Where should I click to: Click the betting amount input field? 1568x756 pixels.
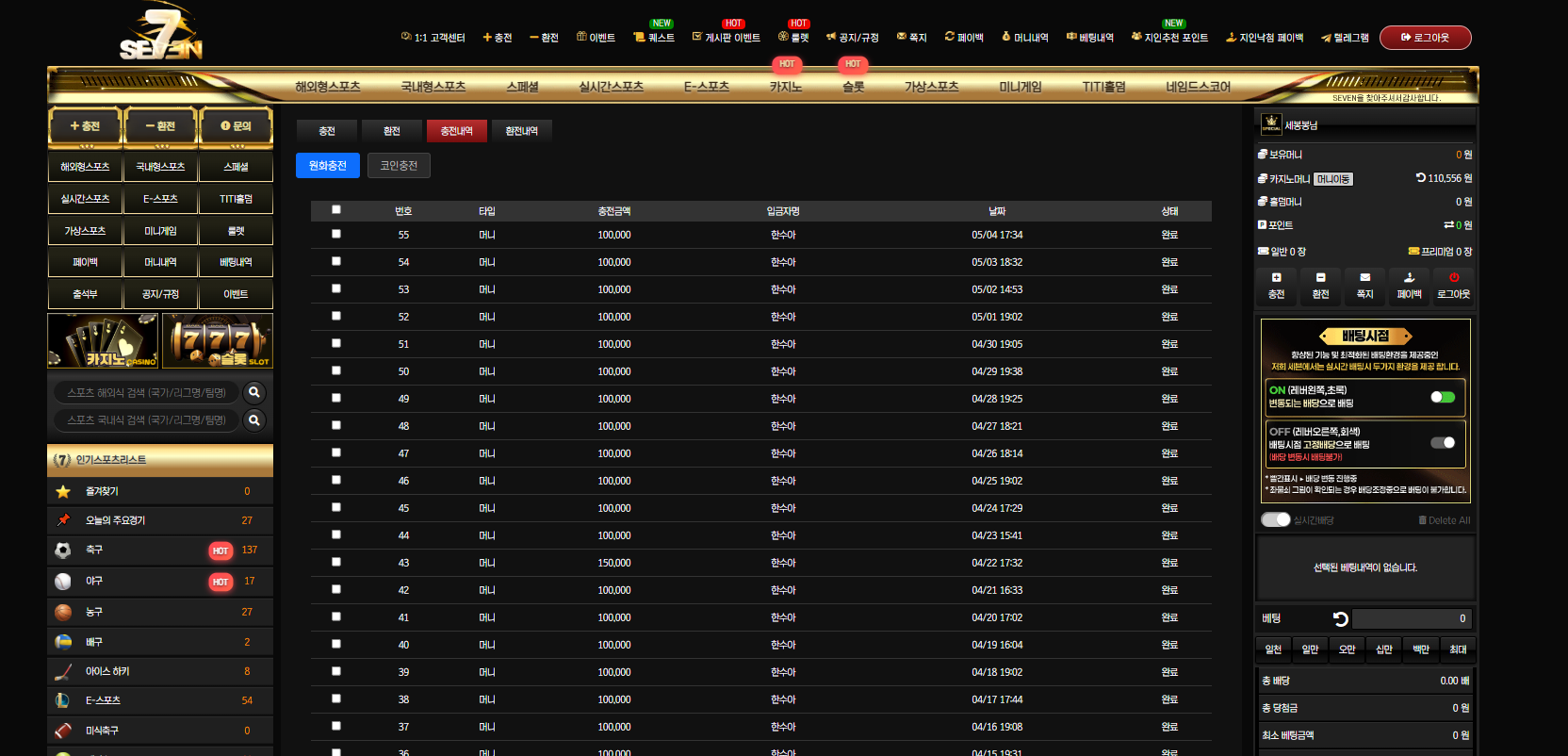coord(1412,618)
